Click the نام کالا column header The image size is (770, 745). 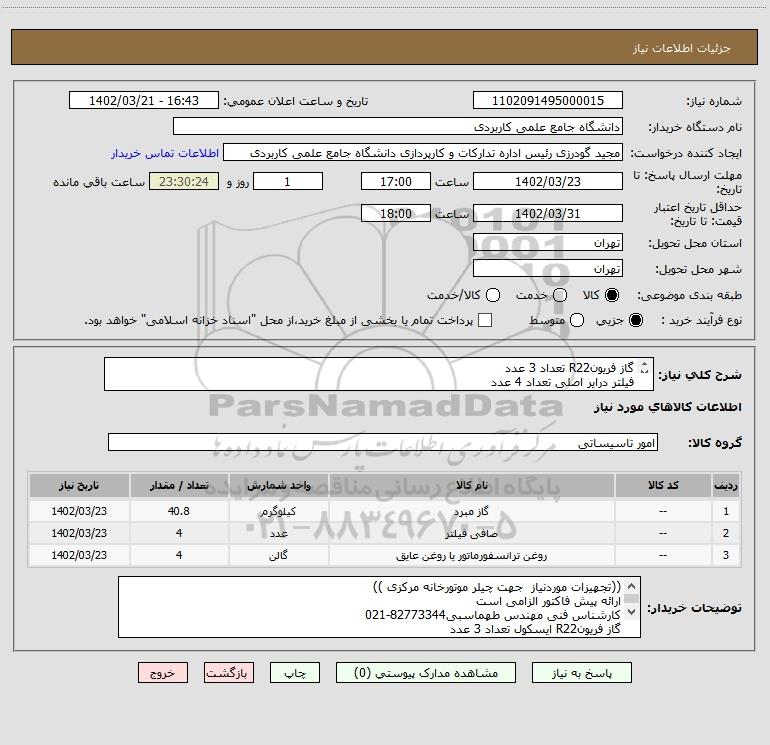tap(471, 486)
